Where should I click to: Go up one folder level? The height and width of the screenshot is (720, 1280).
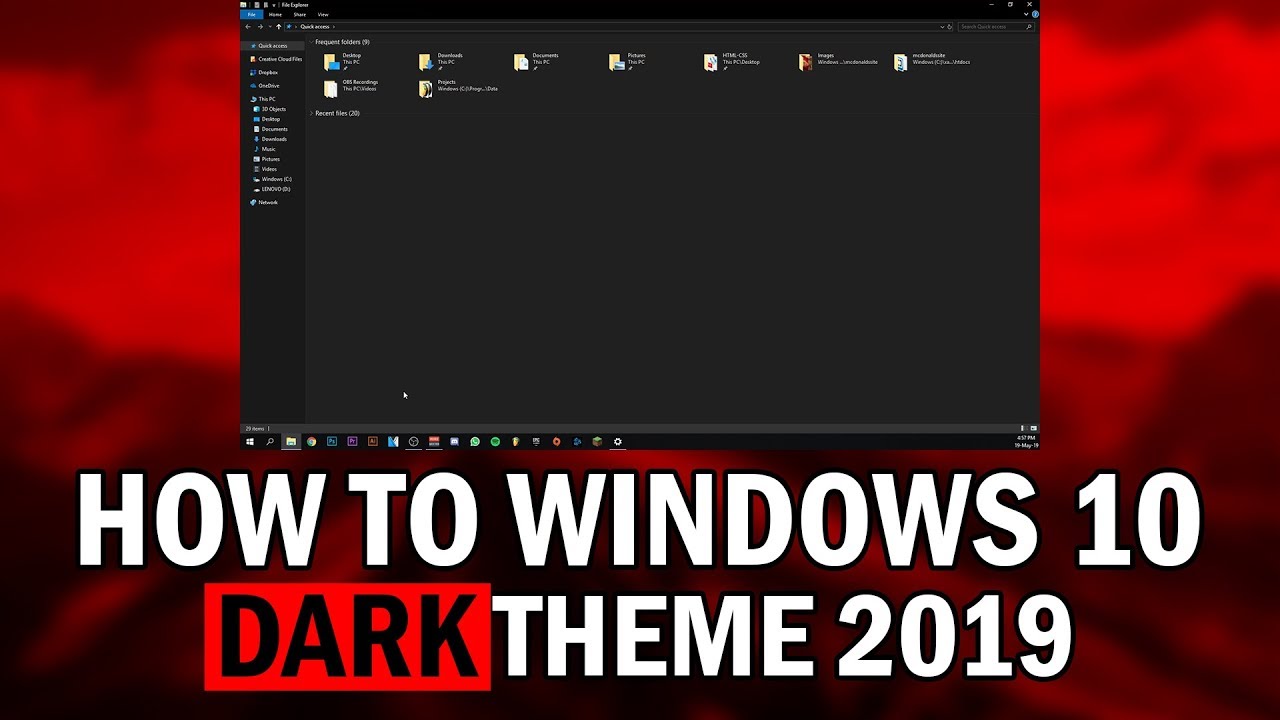[x=279, y=27]
